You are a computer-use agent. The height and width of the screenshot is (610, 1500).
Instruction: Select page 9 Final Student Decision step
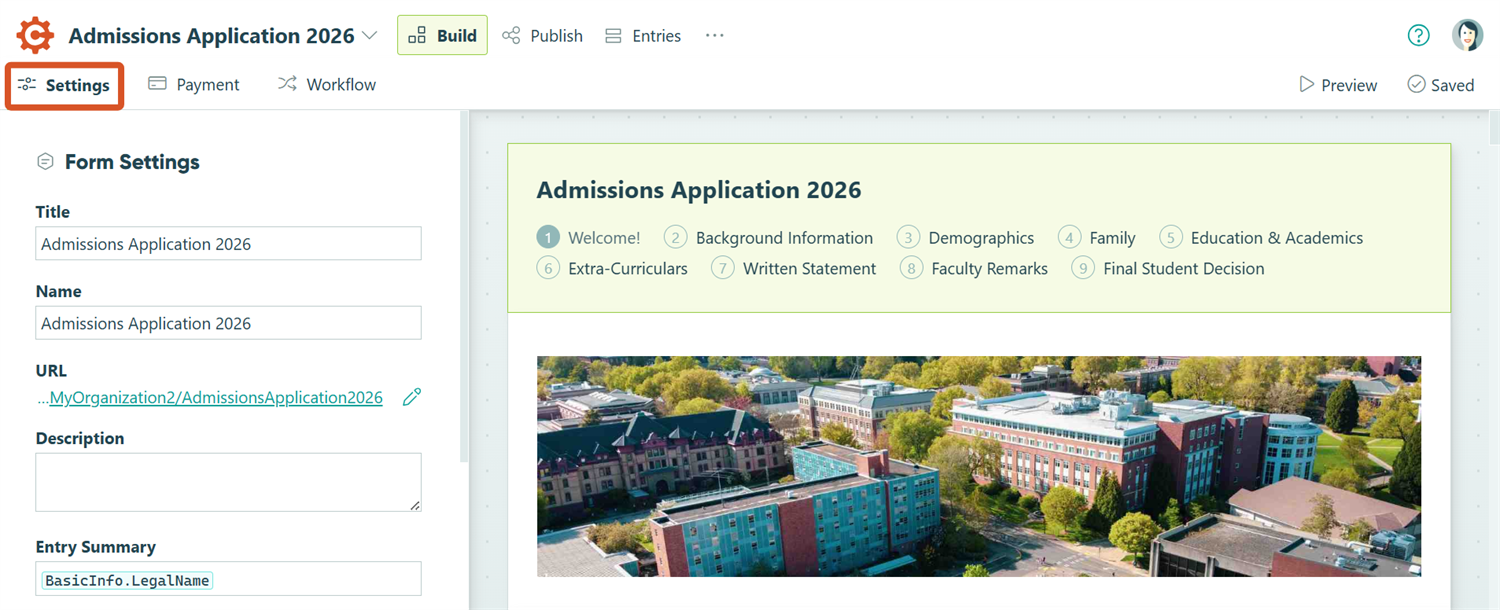pyautogui.click(x=1168, y=268)
